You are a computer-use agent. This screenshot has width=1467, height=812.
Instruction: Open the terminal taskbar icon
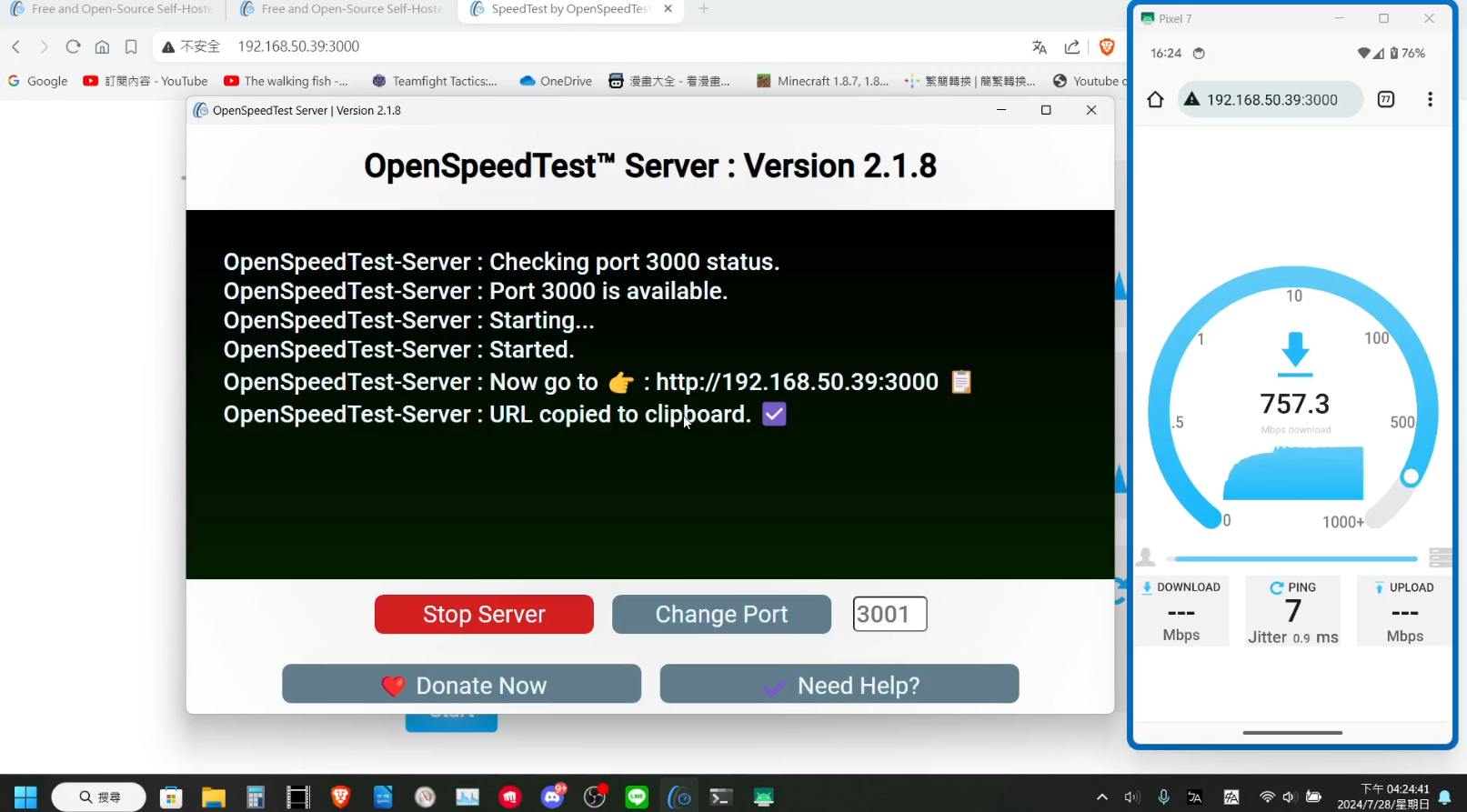coord(721,797)
